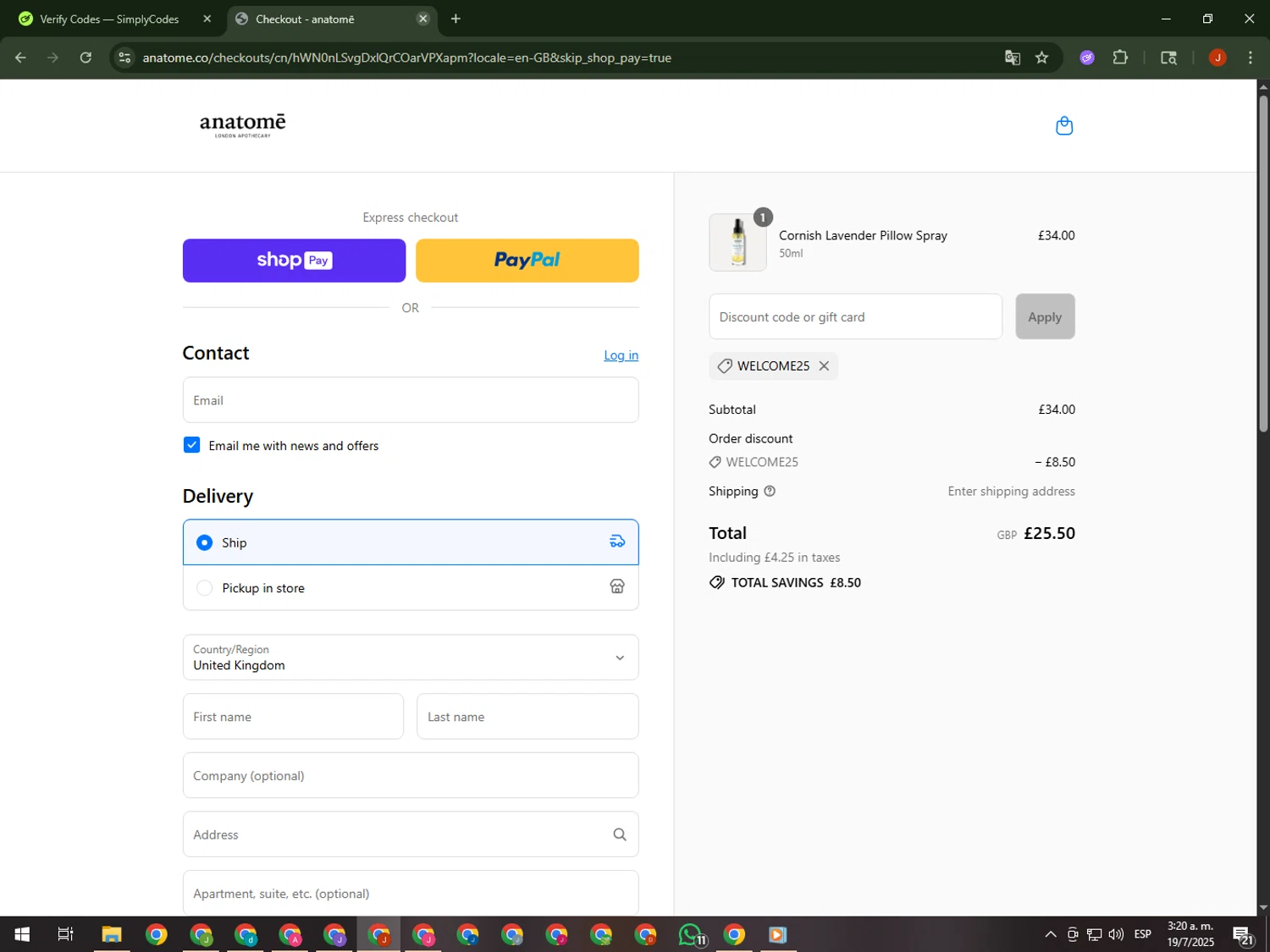Click the Cornish Lavender Pillow Spray name
Viewport: 1270px width, 952px height.
coord(863,235)
